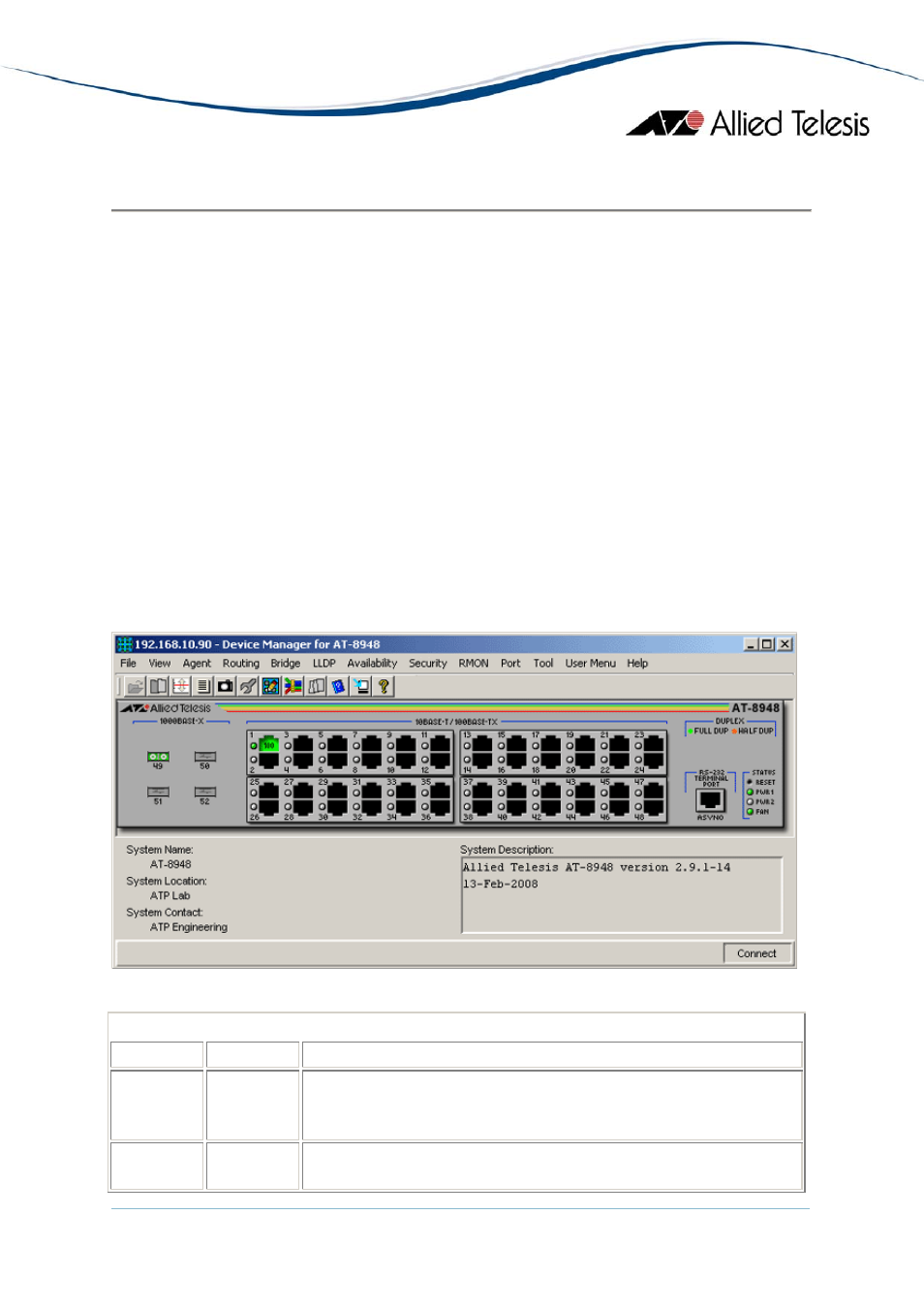Open the User Menu menu
The image size is (924, 1308).
click(x=591, y=664)
